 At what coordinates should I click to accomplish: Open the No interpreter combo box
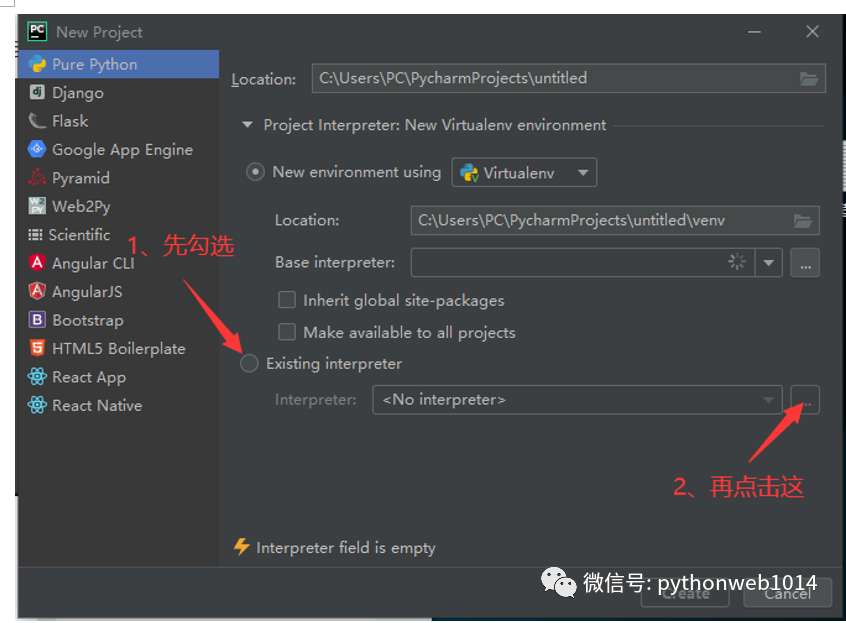577,400
